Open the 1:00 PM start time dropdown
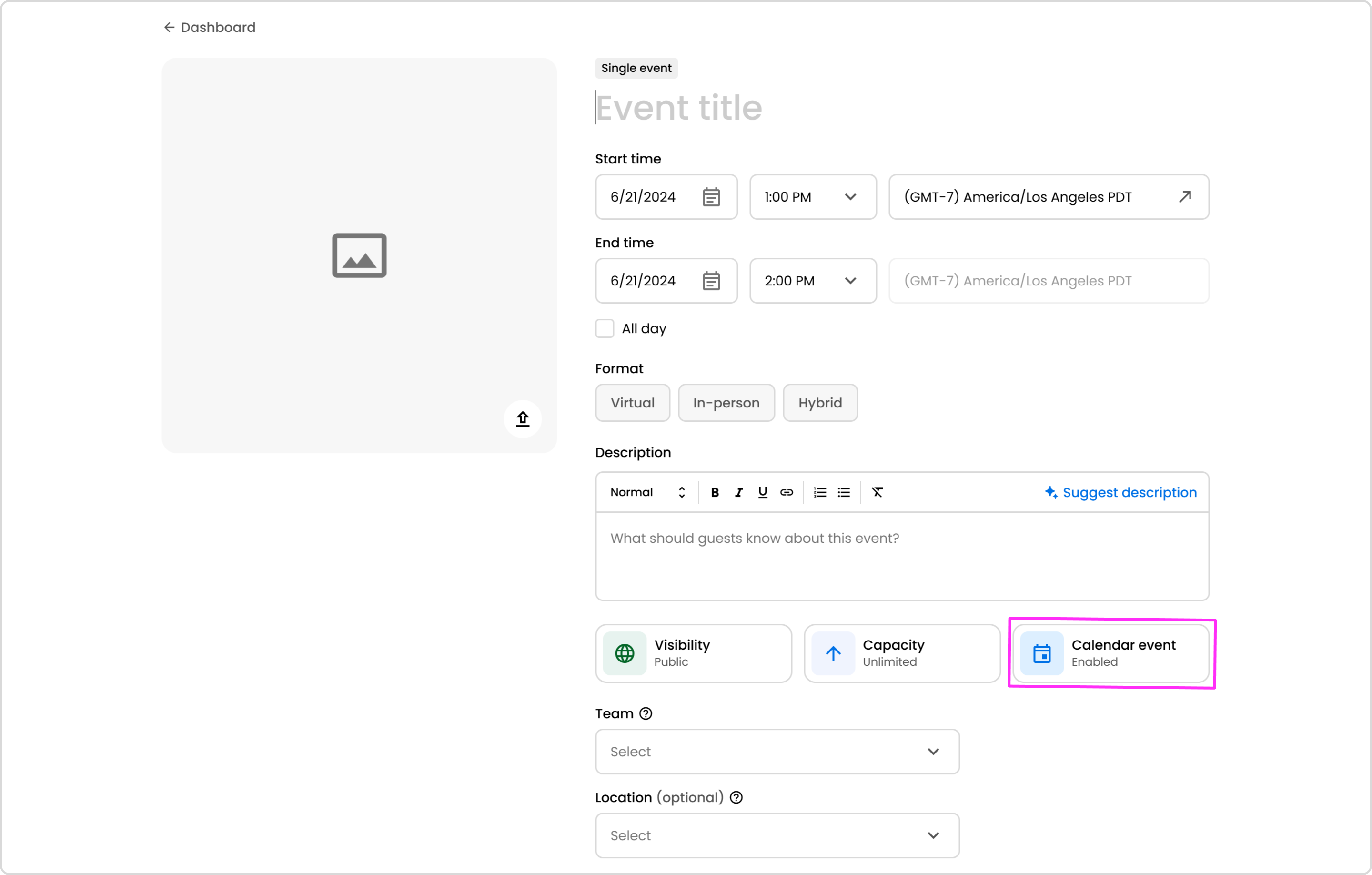1372x875 pixels. pyautogui.click(x=813, y=197)
